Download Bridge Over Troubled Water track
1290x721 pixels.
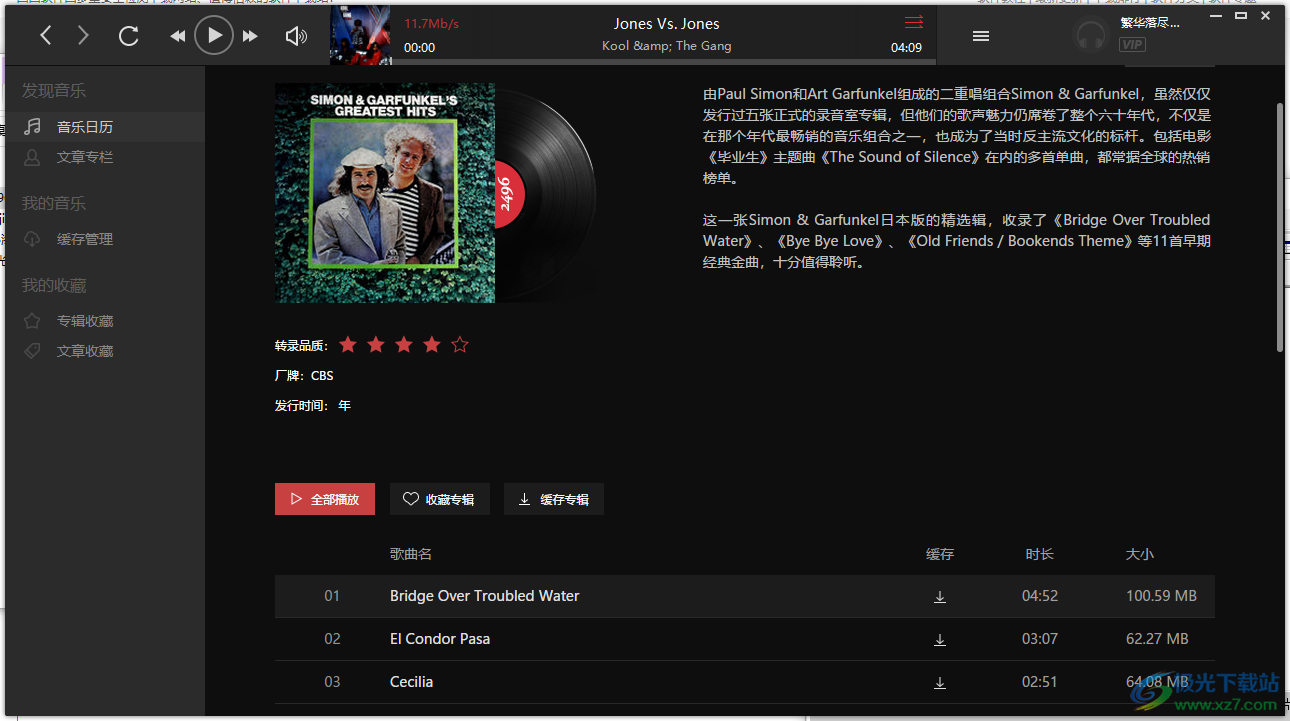940,597
